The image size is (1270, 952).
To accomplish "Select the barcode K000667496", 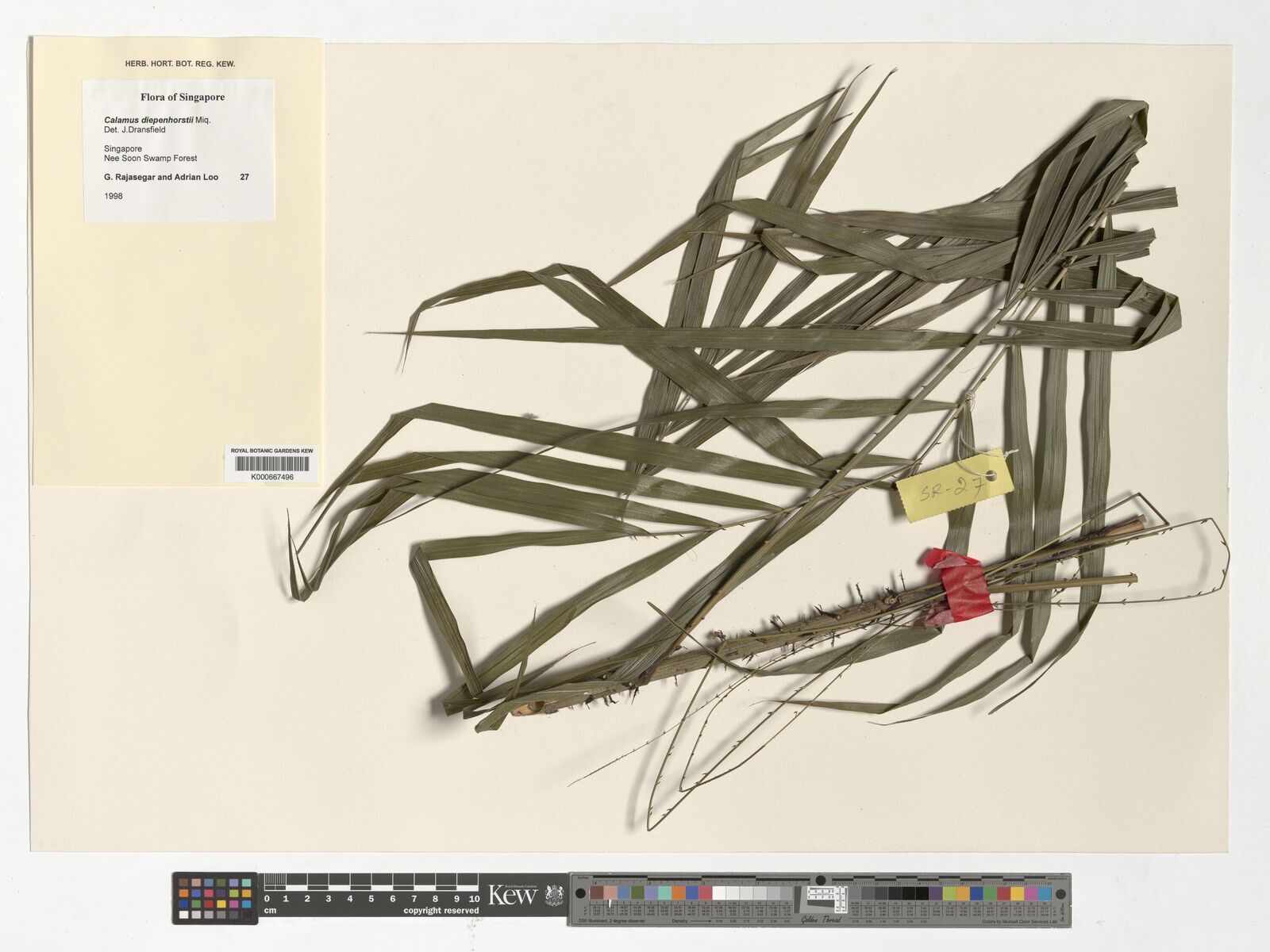I will coord(272,466).
